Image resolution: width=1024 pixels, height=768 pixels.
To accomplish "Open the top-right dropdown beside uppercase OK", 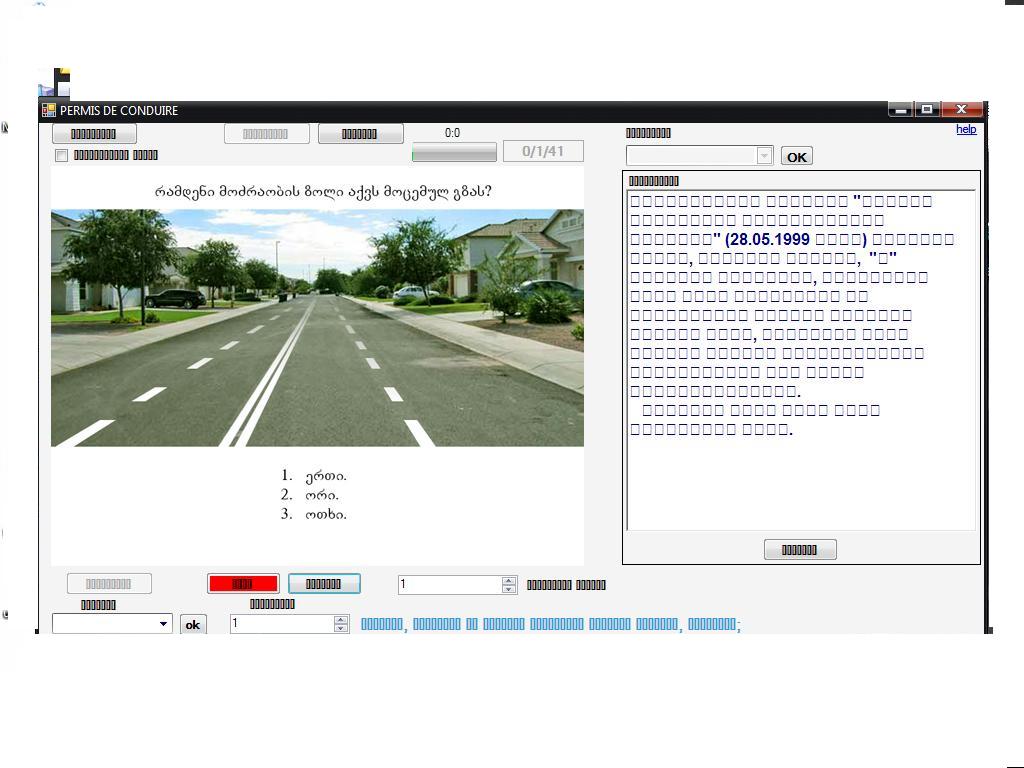I will tap(765, 156).
